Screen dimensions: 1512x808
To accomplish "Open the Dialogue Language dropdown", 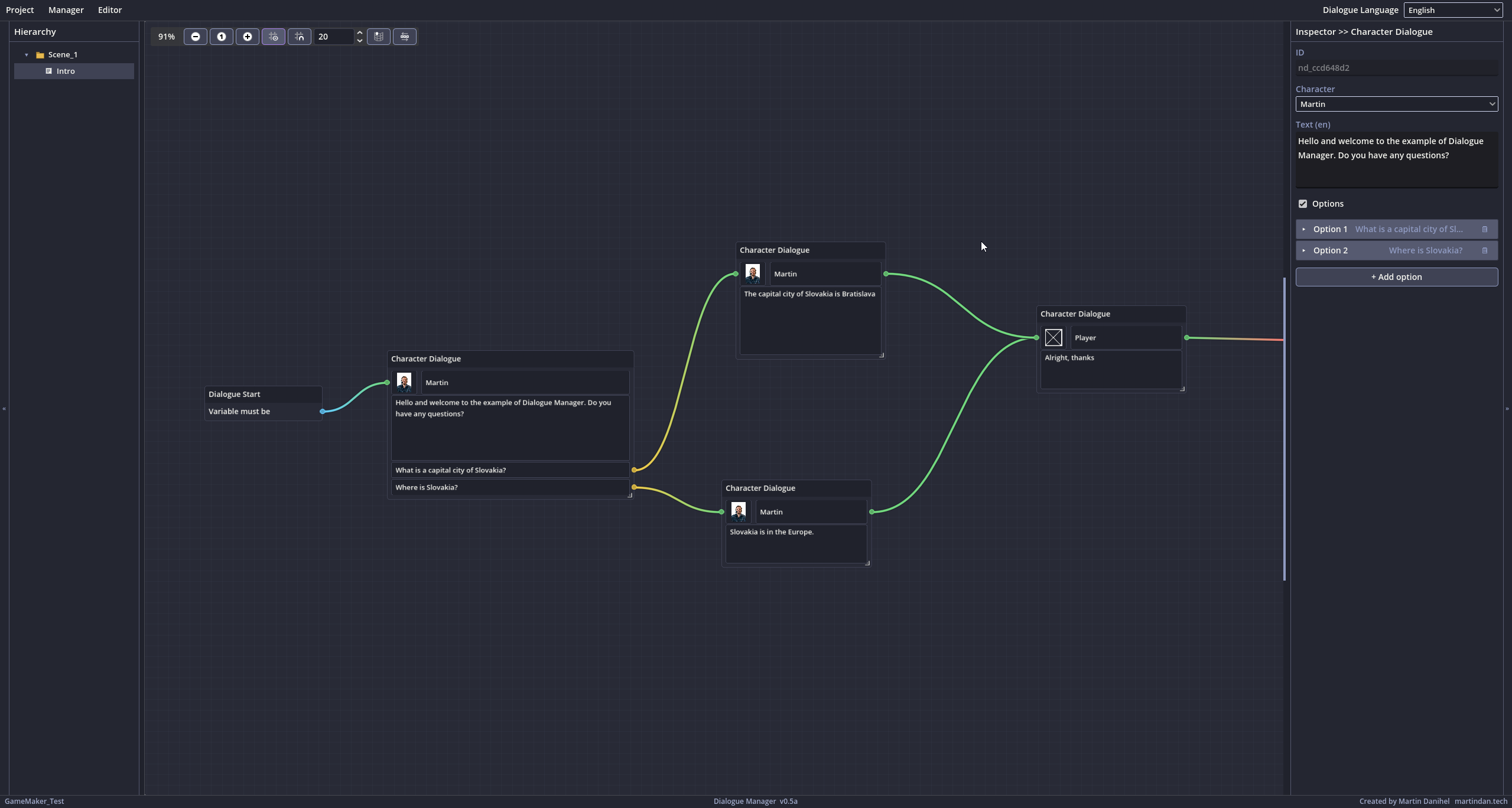I will click(x=1453, y=10).
